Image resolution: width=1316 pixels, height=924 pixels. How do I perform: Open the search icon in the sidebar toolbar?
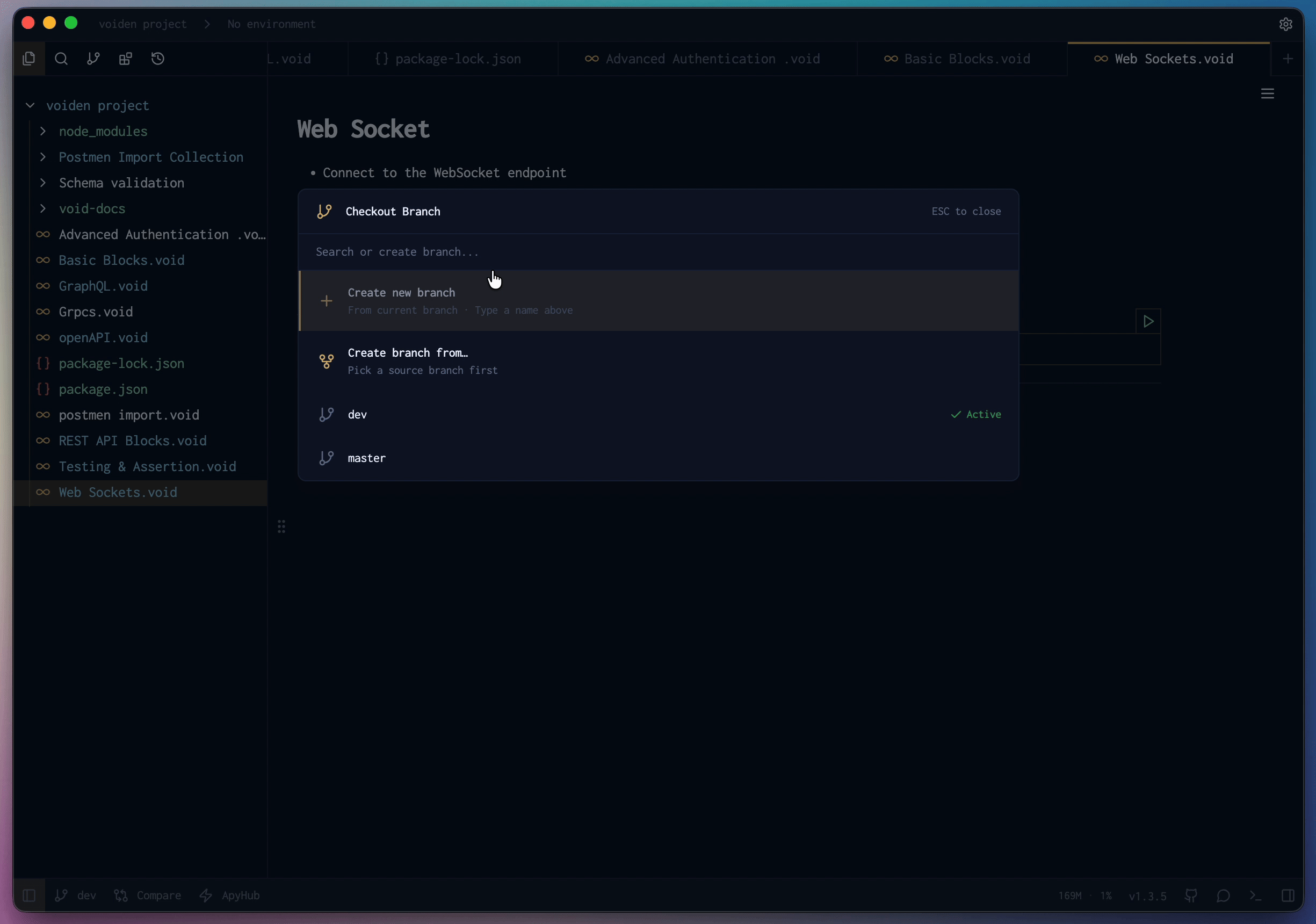point(61,59)
